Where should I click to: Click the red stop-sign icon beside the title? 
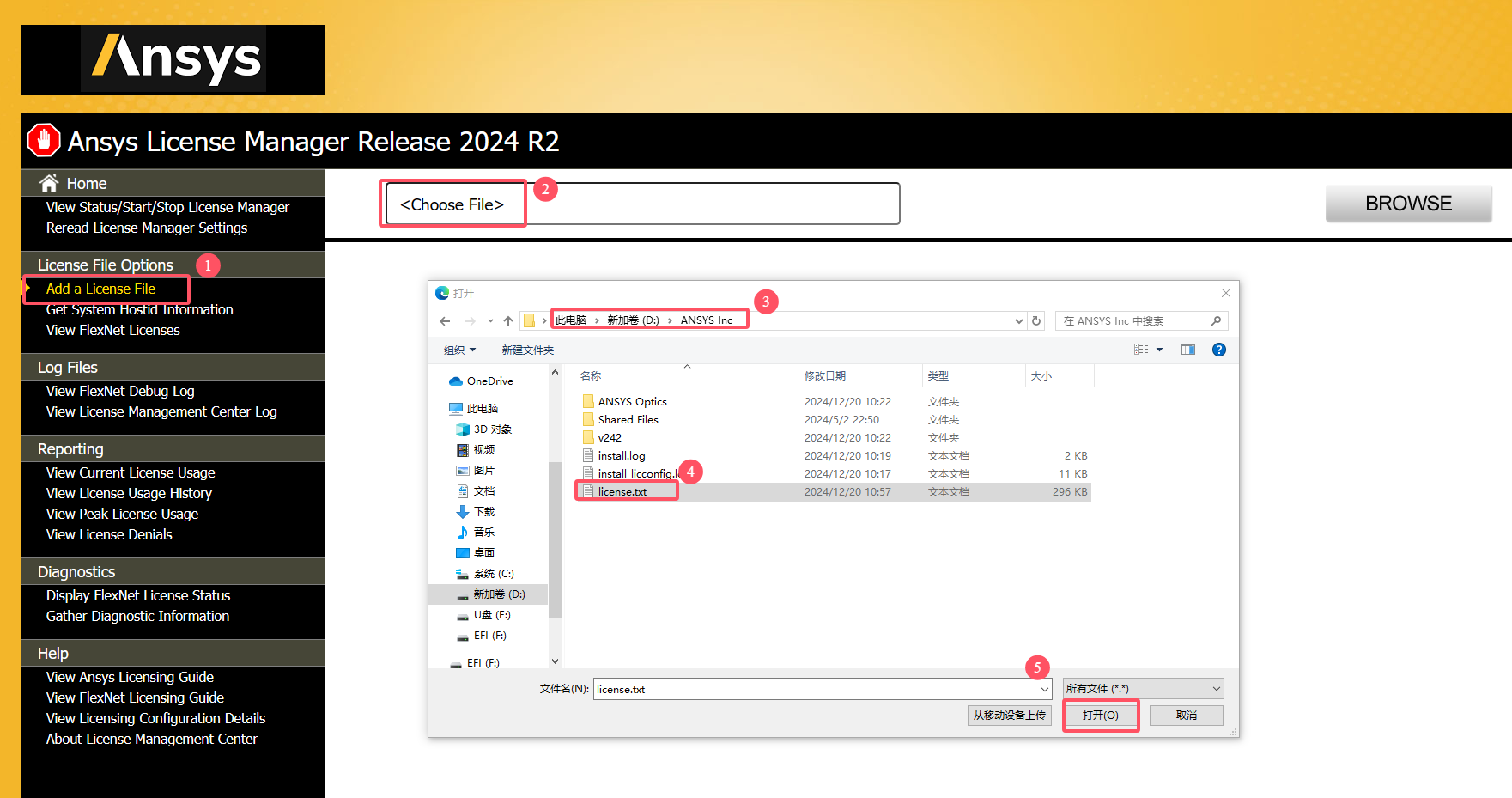pyautogui.click(x=43, y=140)
